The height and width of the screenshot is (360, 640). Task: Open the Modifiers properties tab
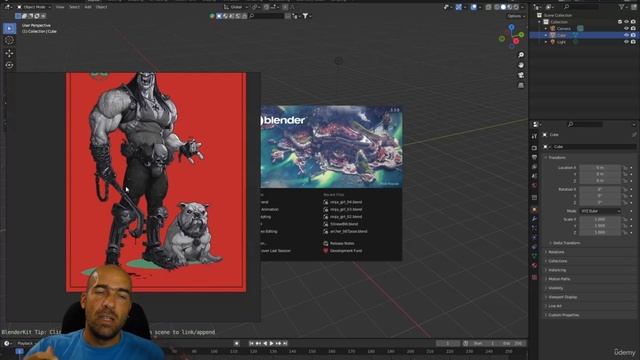534,219
